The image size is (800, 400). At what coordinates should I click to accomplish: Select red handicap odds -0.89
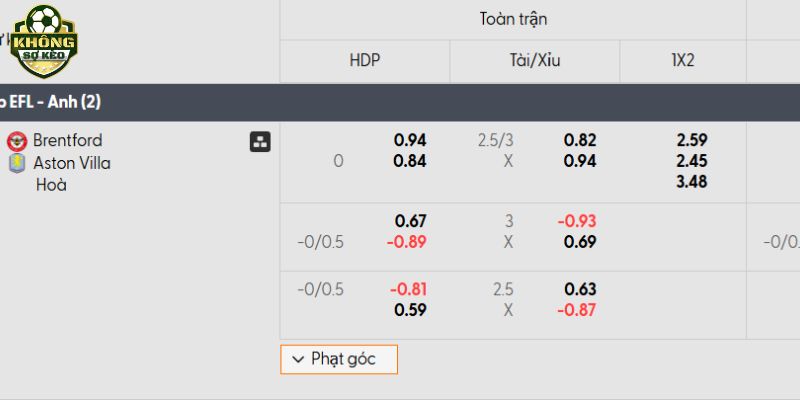click(406, 242)
